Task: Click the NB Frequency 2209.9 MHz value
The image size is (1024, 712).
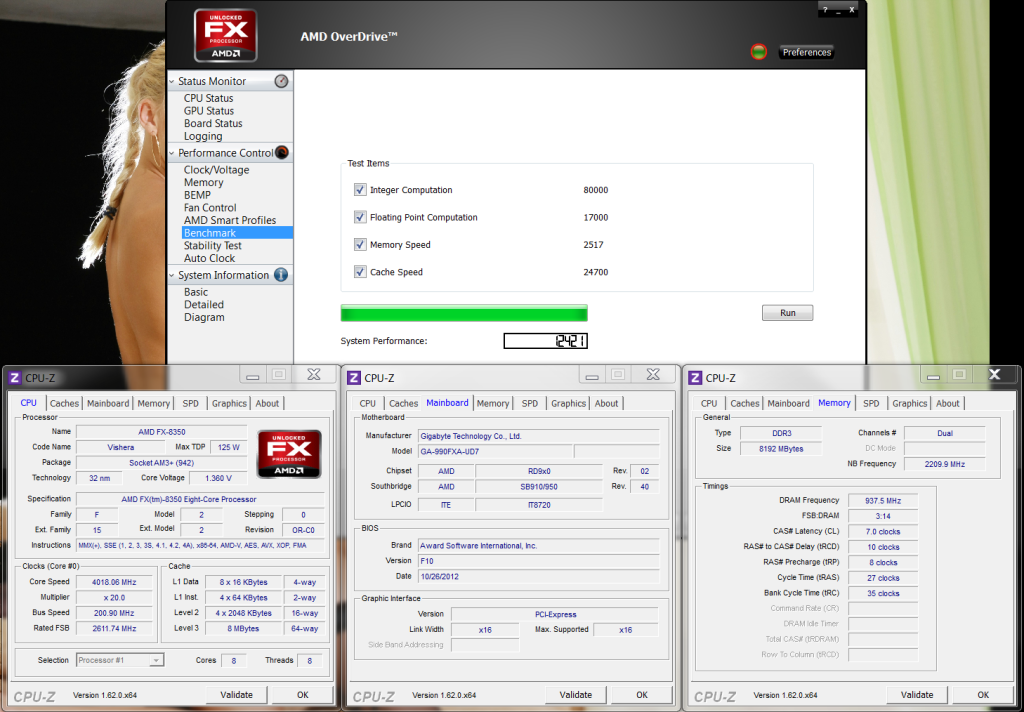Action: pyautogui.click(x=944, y=464)
